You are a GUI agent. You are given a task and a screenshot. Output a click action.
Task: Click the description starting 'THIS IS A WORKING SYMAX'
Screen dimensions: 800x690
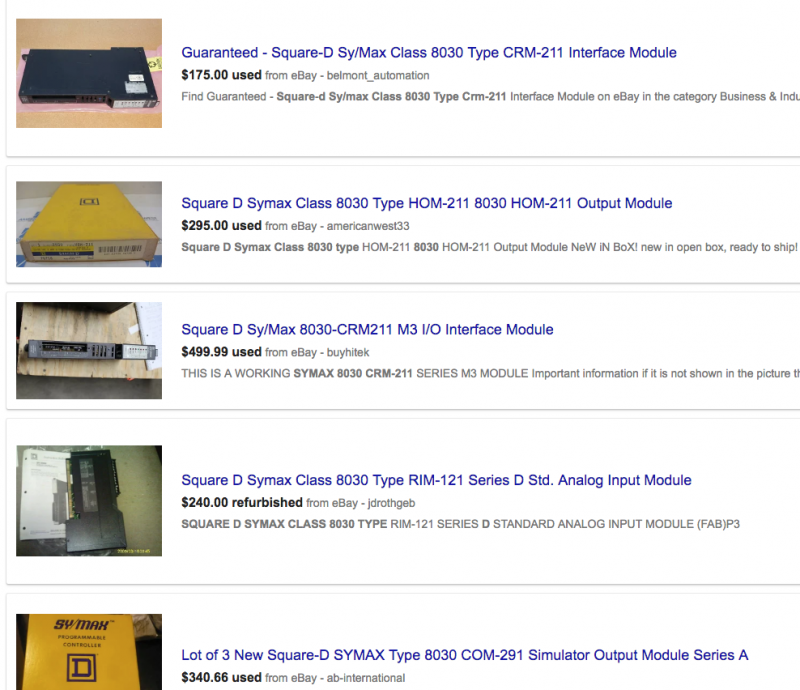click(490, 374)
